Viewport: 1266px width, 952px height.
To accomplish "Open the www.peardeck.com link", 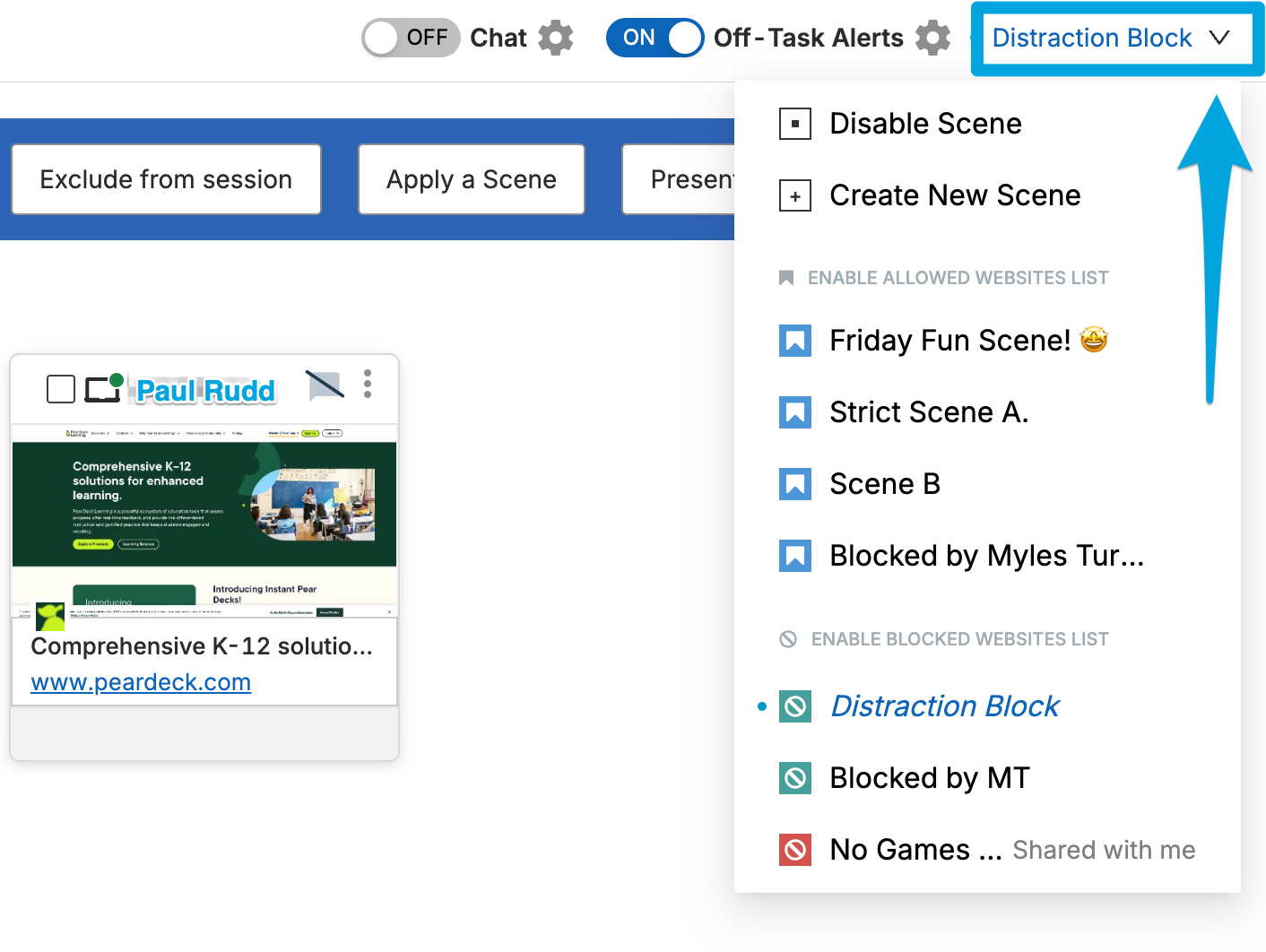I will [141, 682].
